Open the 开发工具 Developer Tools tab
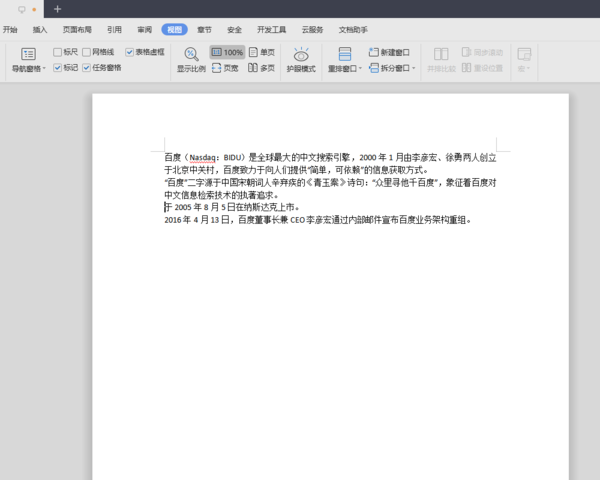600x480 pixels. point(272,29)
